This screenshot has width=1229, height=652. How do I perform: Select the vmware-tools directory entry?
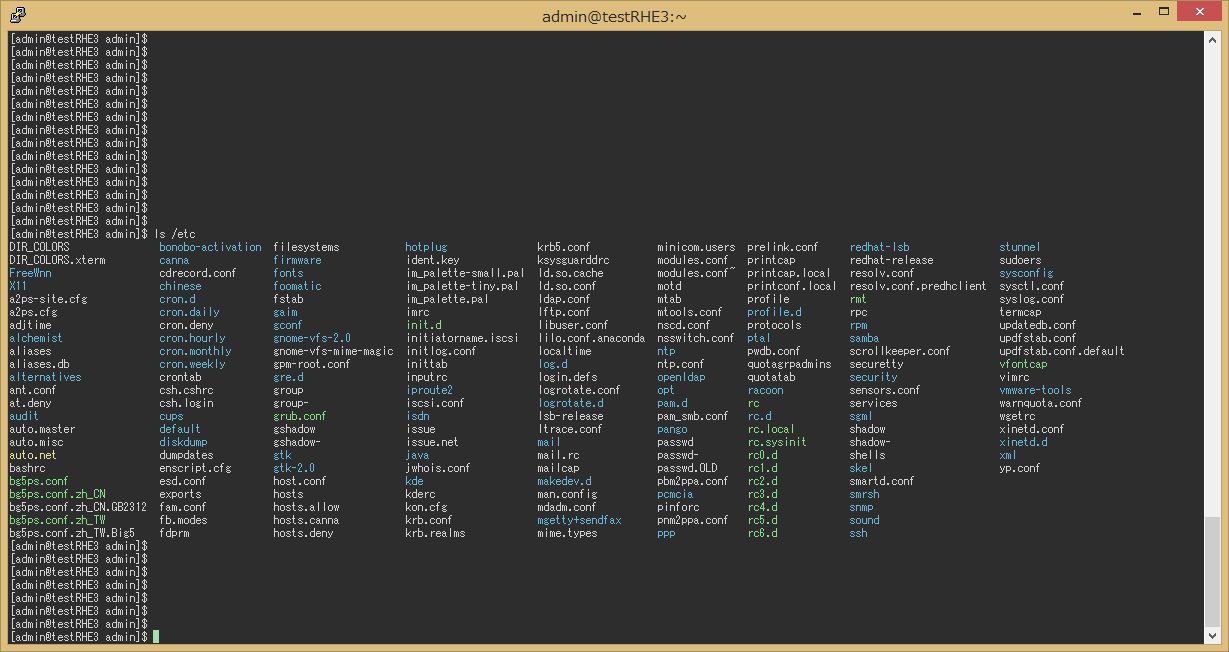click(x=1035, y=390)
